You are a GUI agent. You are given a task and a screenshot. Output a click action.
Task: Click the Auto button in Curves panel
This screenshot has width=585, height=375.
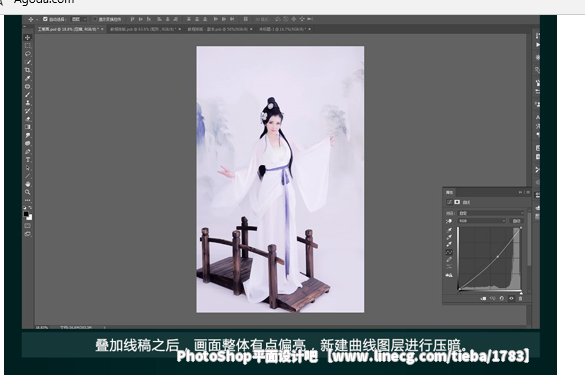pyautogui.click(x=516, y=221)
